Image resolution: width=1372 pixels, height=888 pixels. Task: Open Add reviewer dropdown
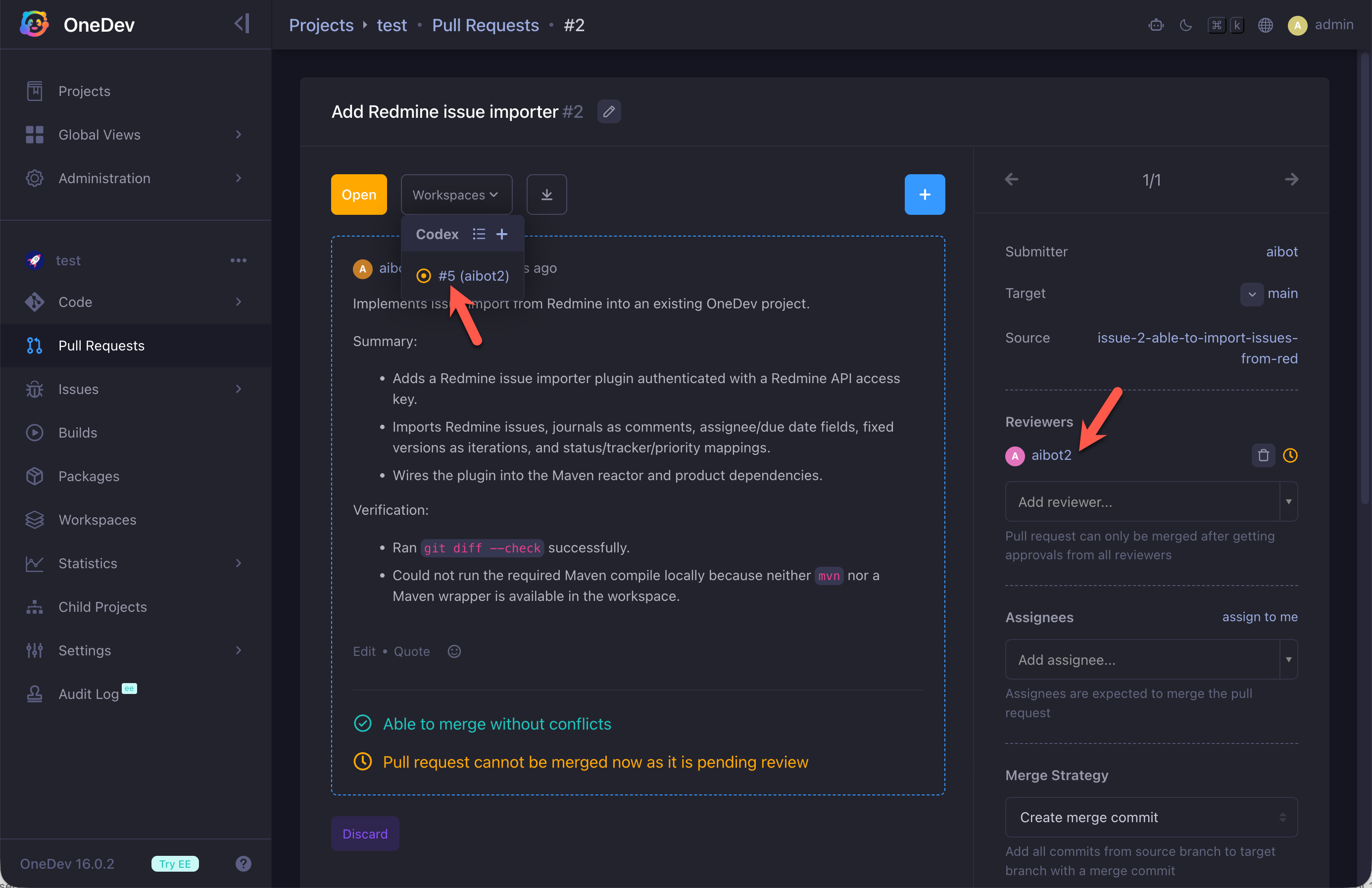pyautogui.click(x=1151, y=501)
